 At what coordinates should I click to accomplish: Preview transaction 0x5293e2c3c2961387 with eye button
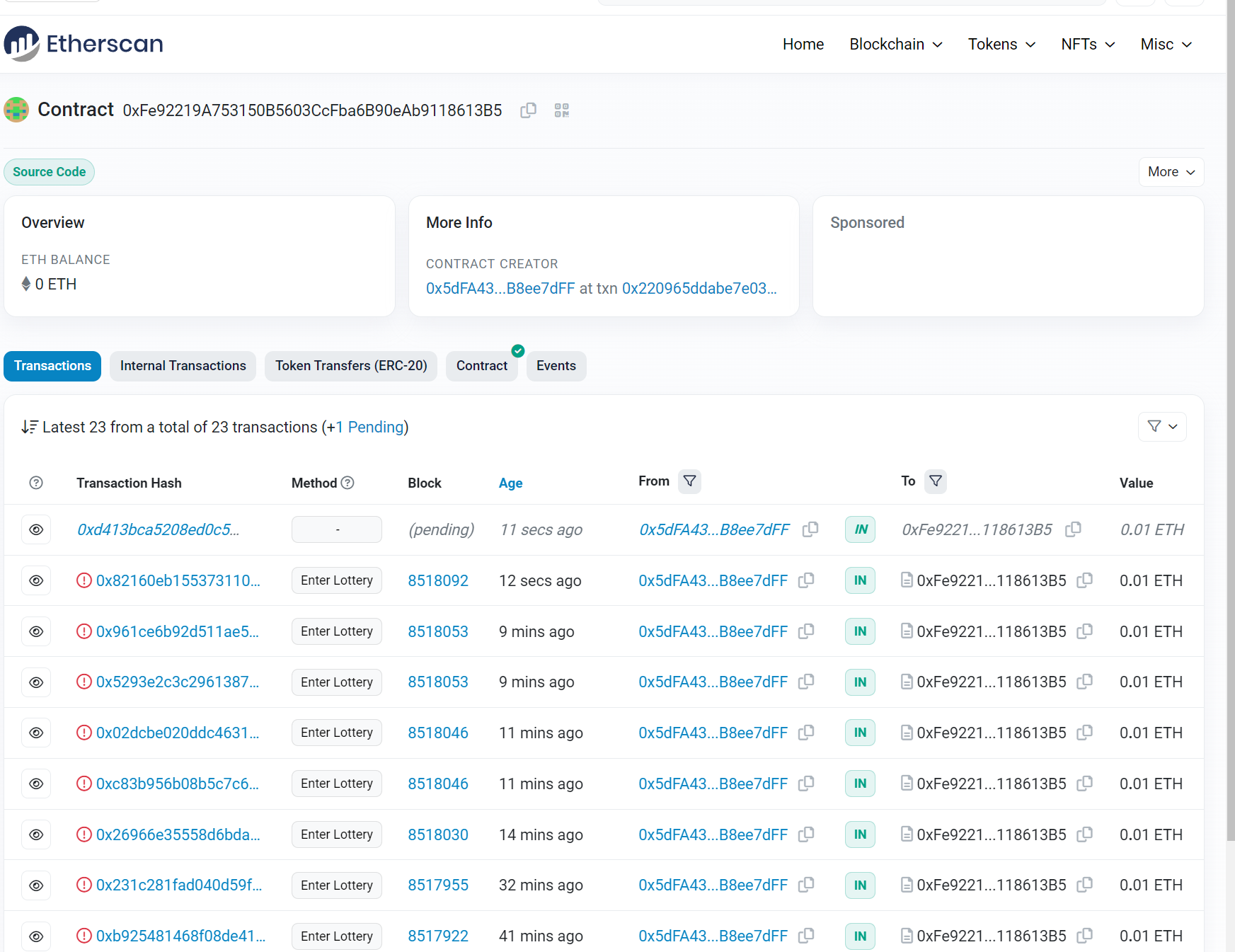point(36,682)
